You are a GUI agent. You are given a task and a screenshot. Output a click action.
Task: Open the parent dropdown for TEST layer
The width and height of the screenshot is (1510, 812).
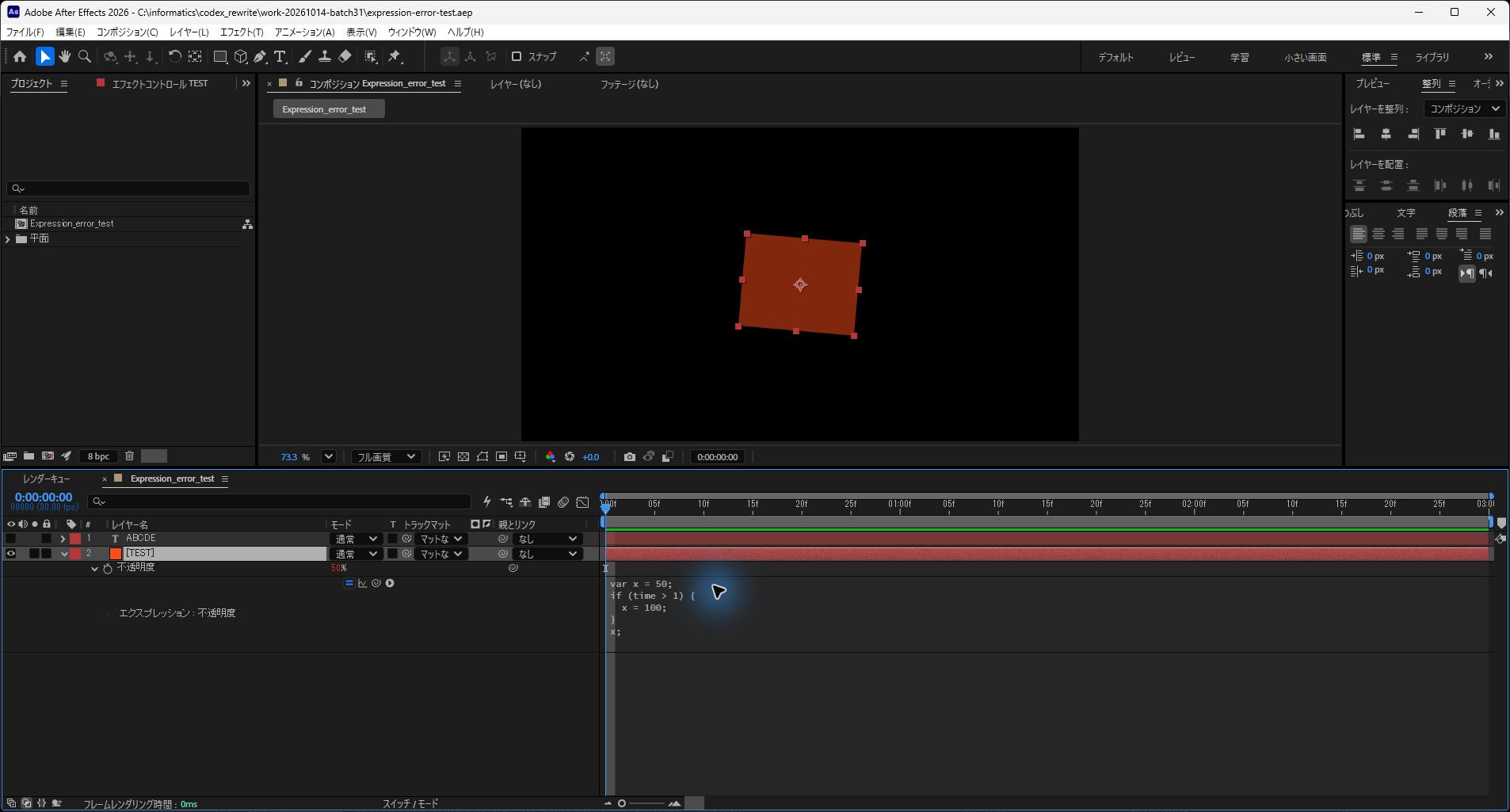pyautogui.click(x=548, y=554)
